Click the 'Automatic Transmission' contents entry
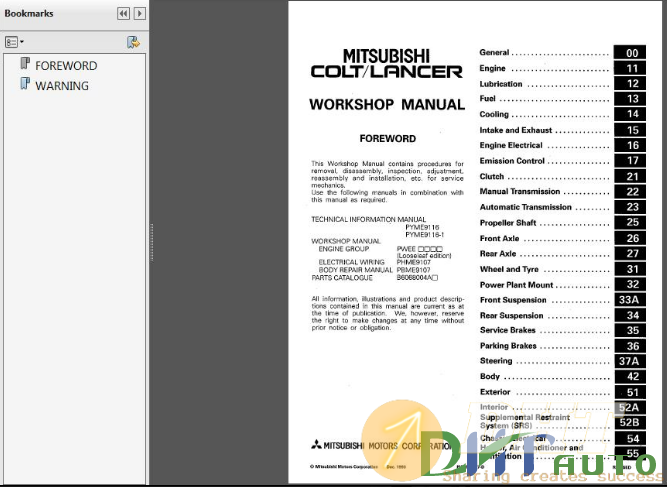Viewport: 667px width, 487px height. point(525,207)
